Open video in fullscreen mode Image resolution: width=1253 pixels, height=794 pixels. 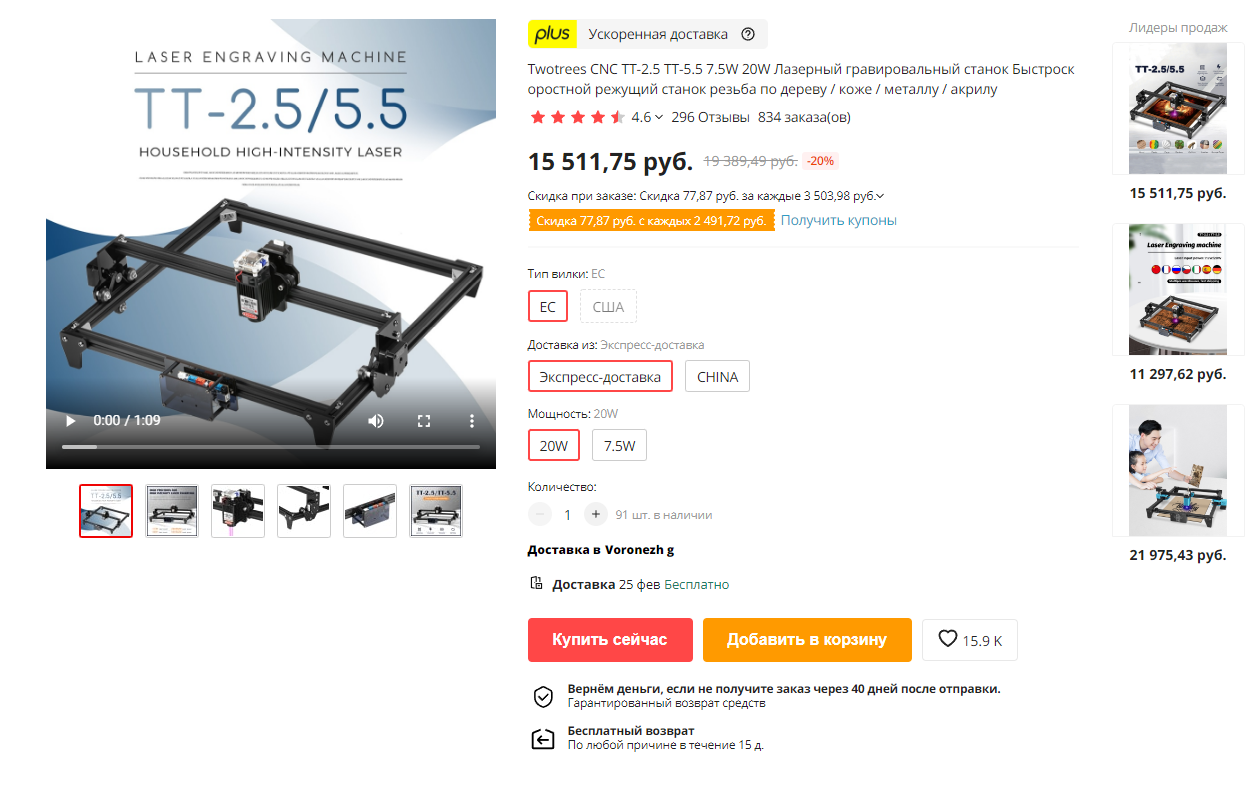pyautogui.click(x=424, y=421)
